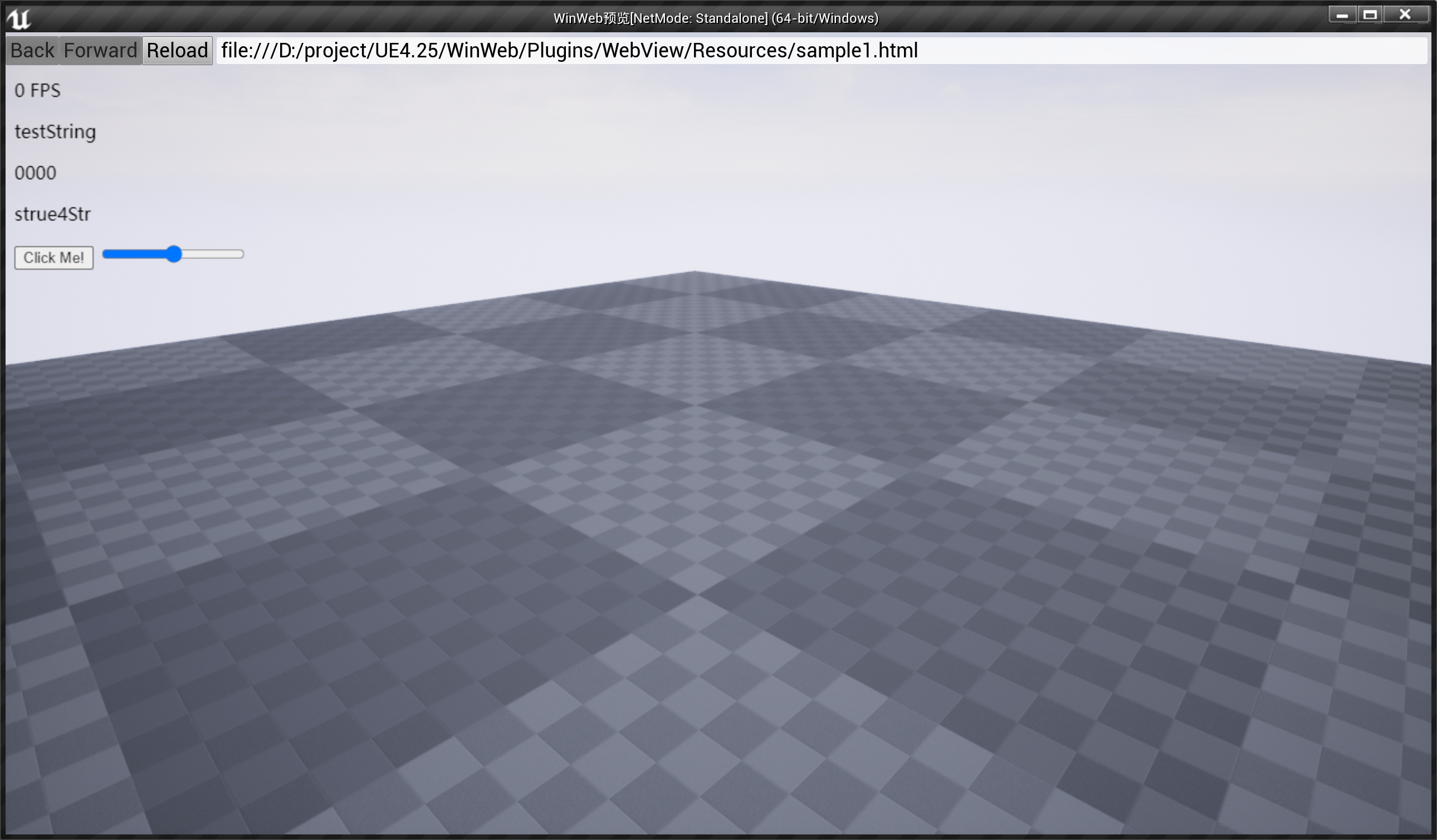Reload the sample1.html page

click(x=177, y=50)
